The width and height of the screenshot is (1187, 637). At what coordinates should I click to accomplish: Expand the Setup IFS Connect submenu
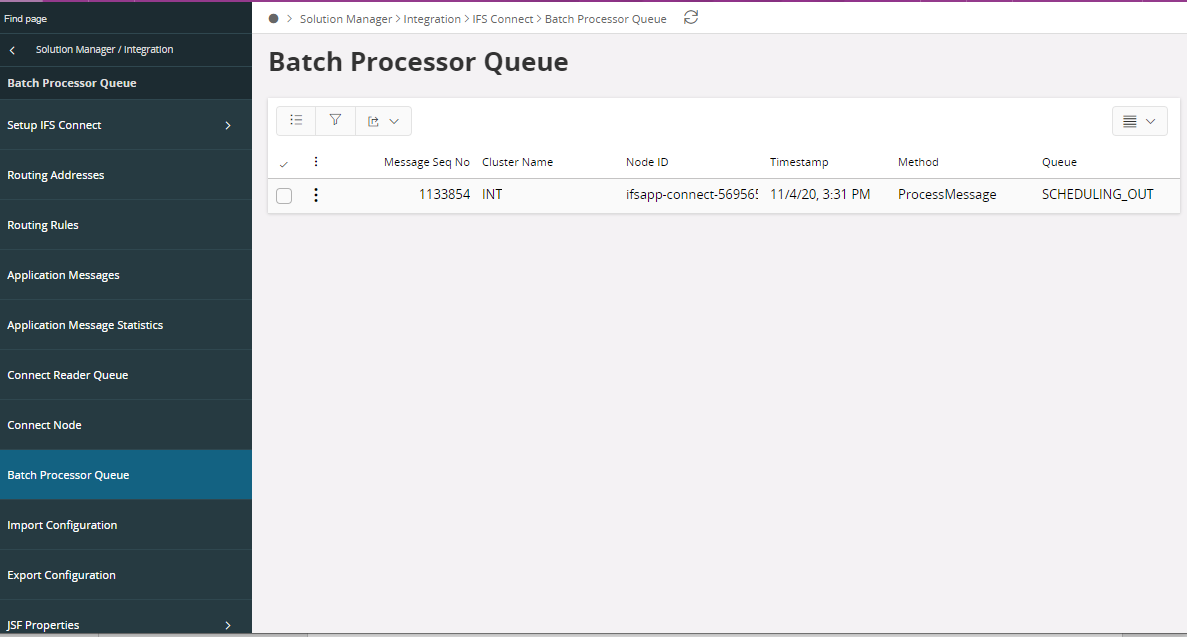[x=227, y=125]
